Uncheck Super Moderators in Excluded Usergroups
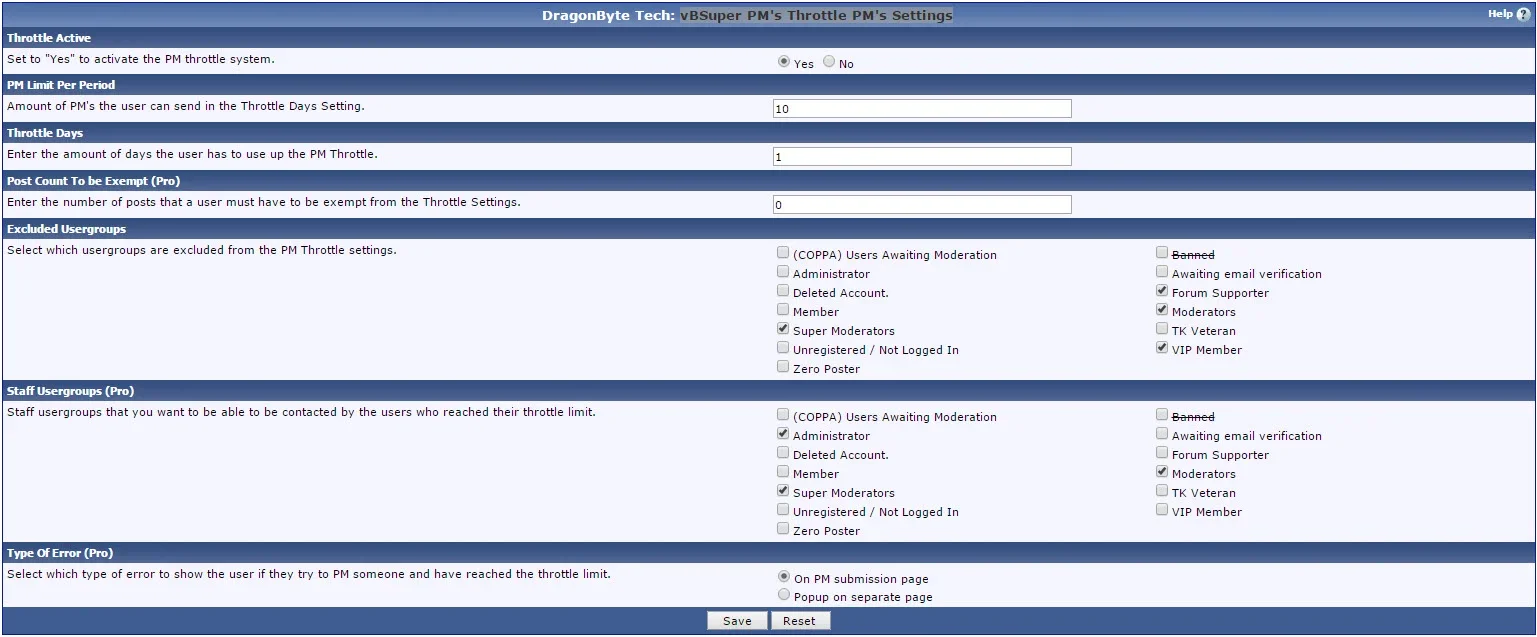The height and width of the screenshot is (637, 1537). tap(783, 329)
